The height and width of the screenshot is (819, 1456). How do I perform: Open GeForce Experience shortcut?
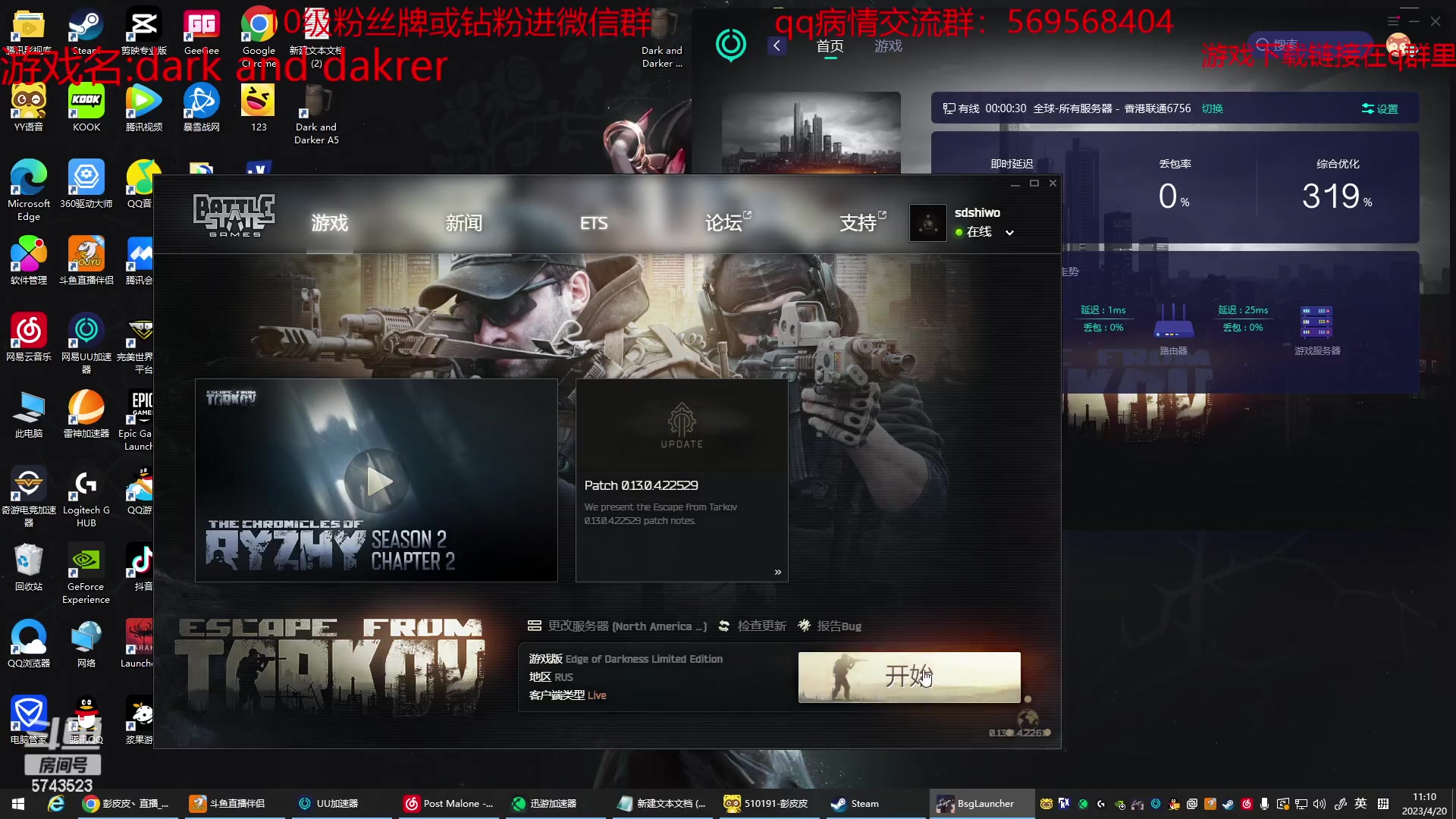[x=86, y=574]
